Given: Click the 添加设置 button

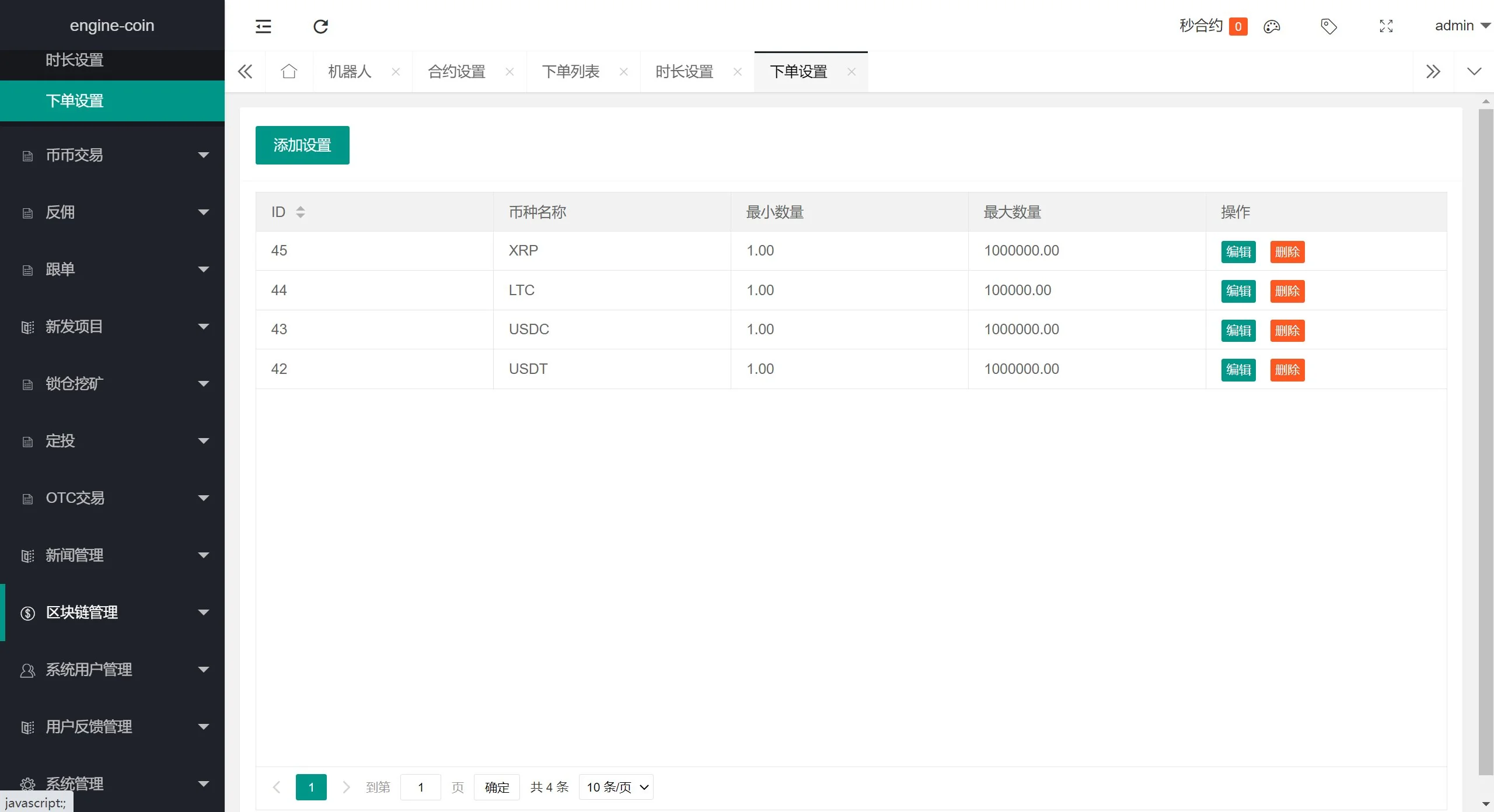Looking at the screenshot, I should (302, 145).
